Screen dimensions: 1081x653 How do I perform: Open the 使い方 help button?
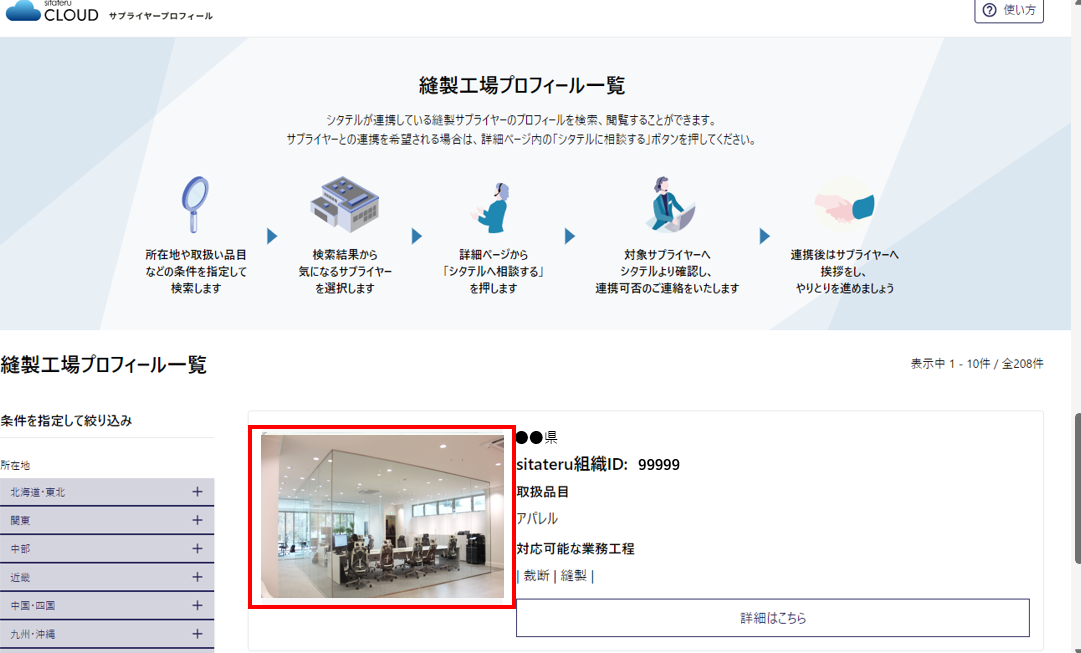1009,10
